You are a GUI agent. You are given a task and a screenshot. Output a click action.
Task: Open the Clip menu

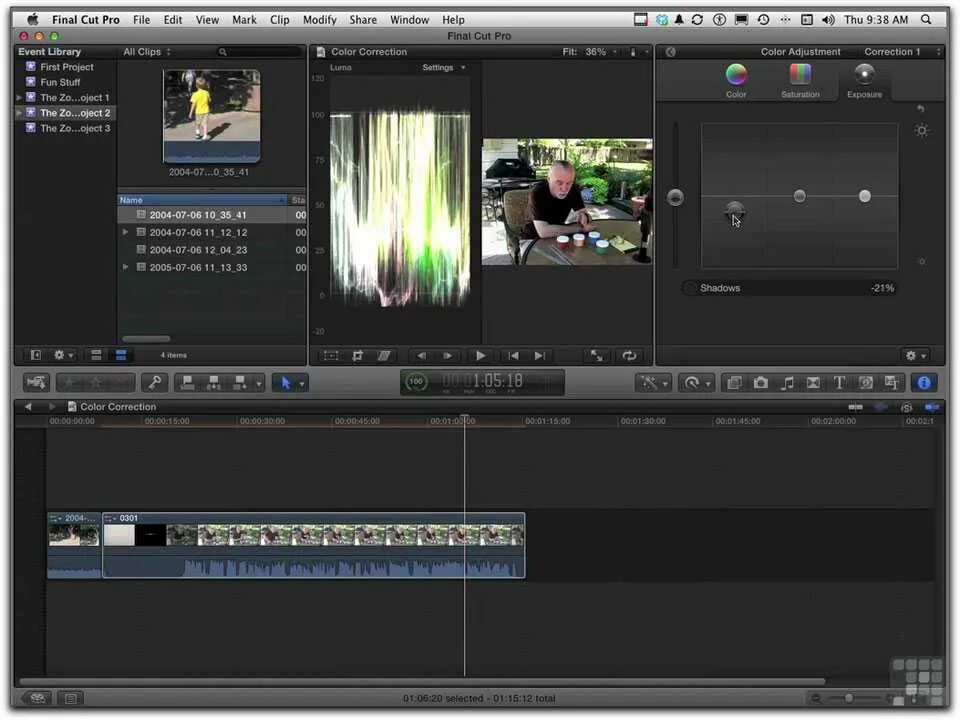point(280,20)
